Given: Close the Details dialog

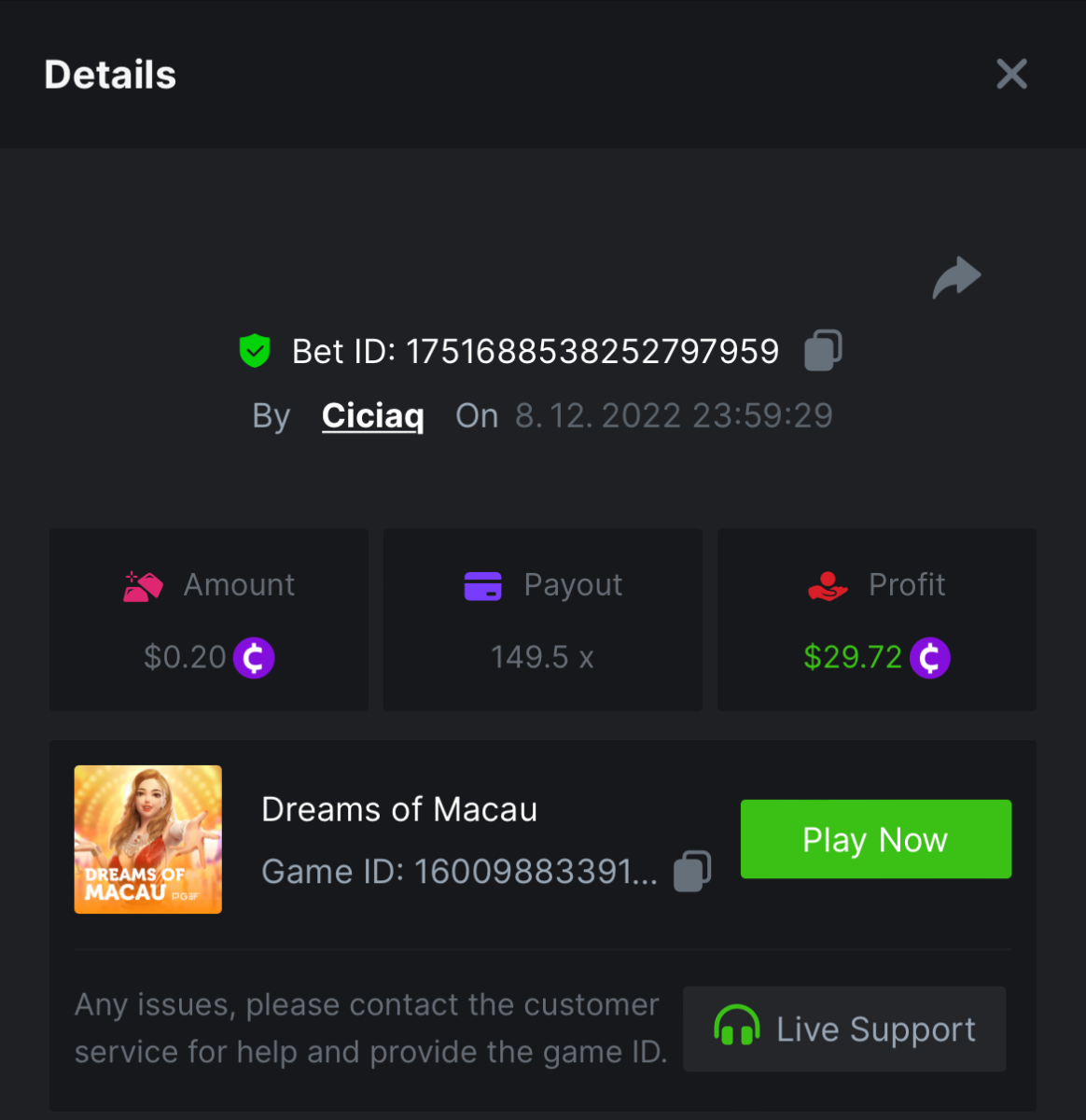Looking at the screenshot, I should click(1011, 75).
